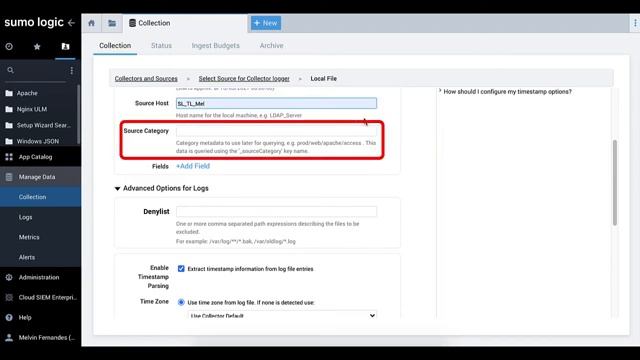
Task: Select Collection in the sidebar
Action: 40,197
